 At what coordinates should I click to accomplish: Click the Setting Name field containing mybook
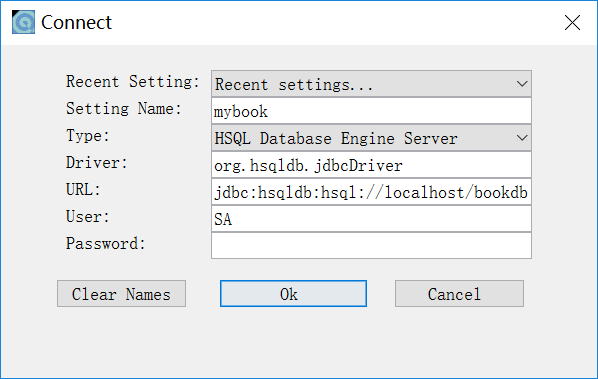point(371,111)
